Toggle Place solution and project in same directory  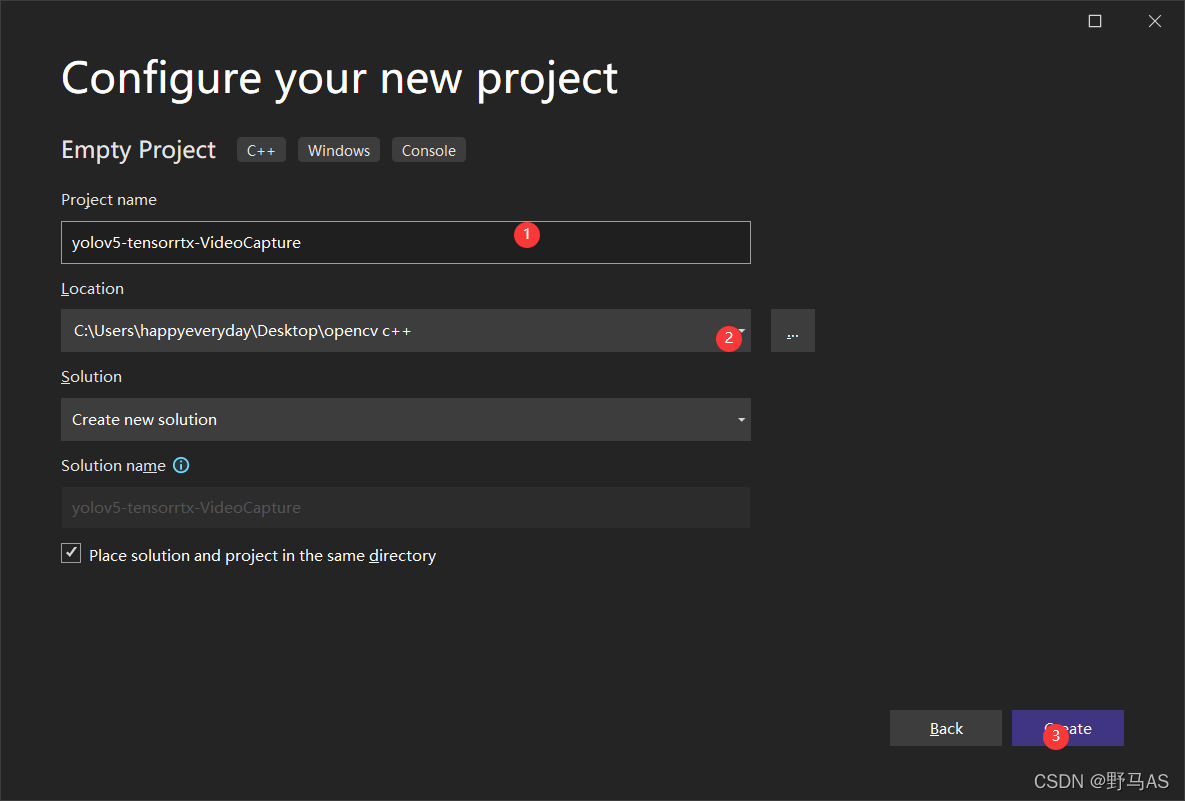[x=71, y=554]
